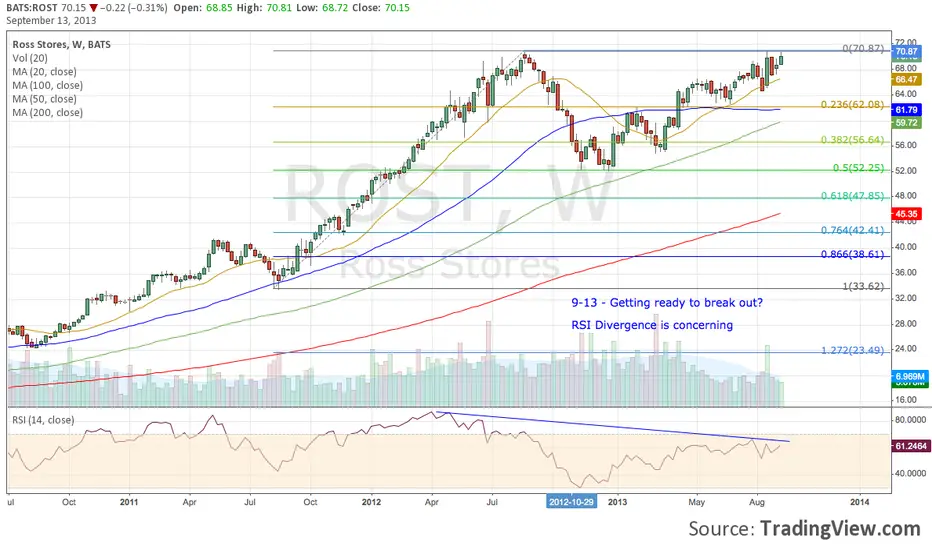Click the September 13, 2013 date text
Screen dimensions: 932x550
51,20
